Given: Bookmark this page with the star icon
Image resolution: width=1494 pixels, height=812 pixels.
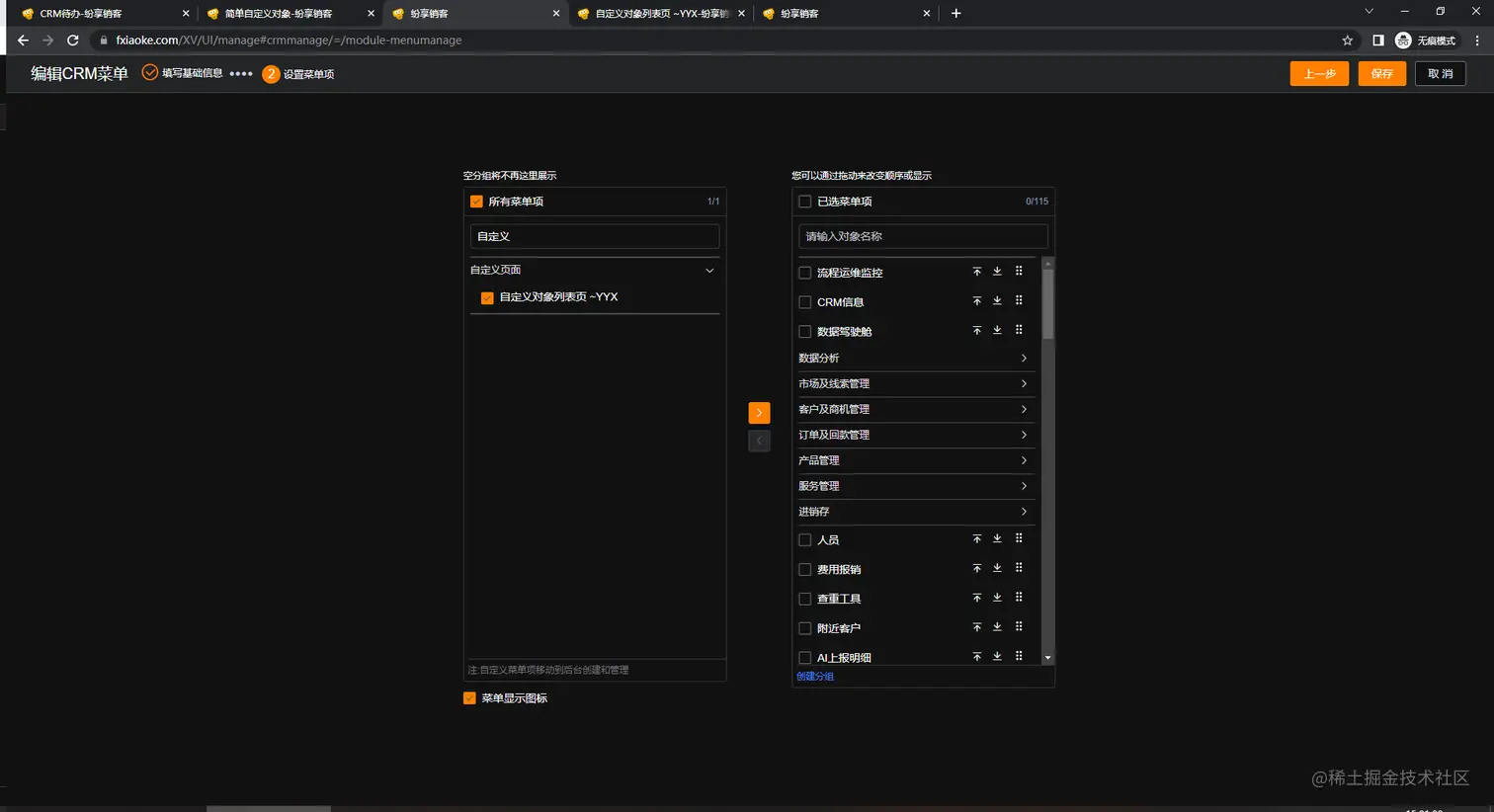Looking at the screenshot, I should [1348, 41].
